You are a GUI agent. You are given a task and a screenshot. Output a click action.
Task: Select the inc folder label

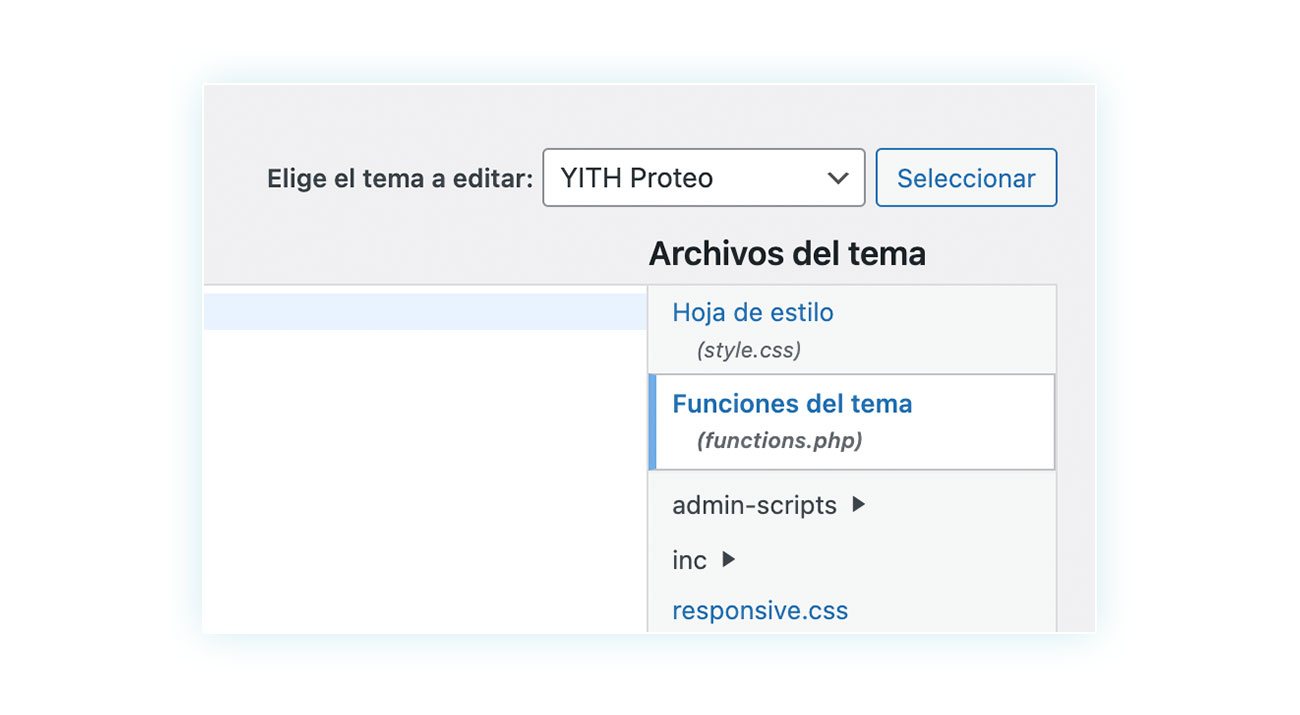point(689,561)
